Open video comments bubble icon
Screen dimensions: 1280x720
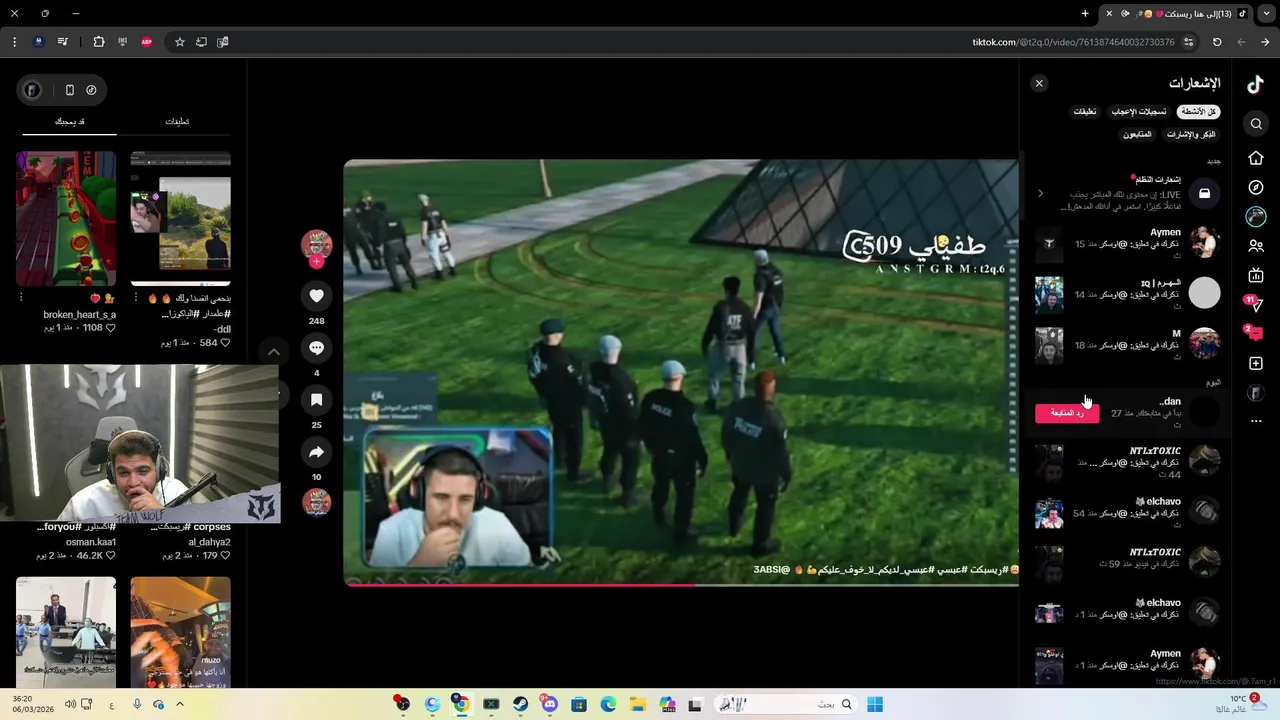pos(316,348)
